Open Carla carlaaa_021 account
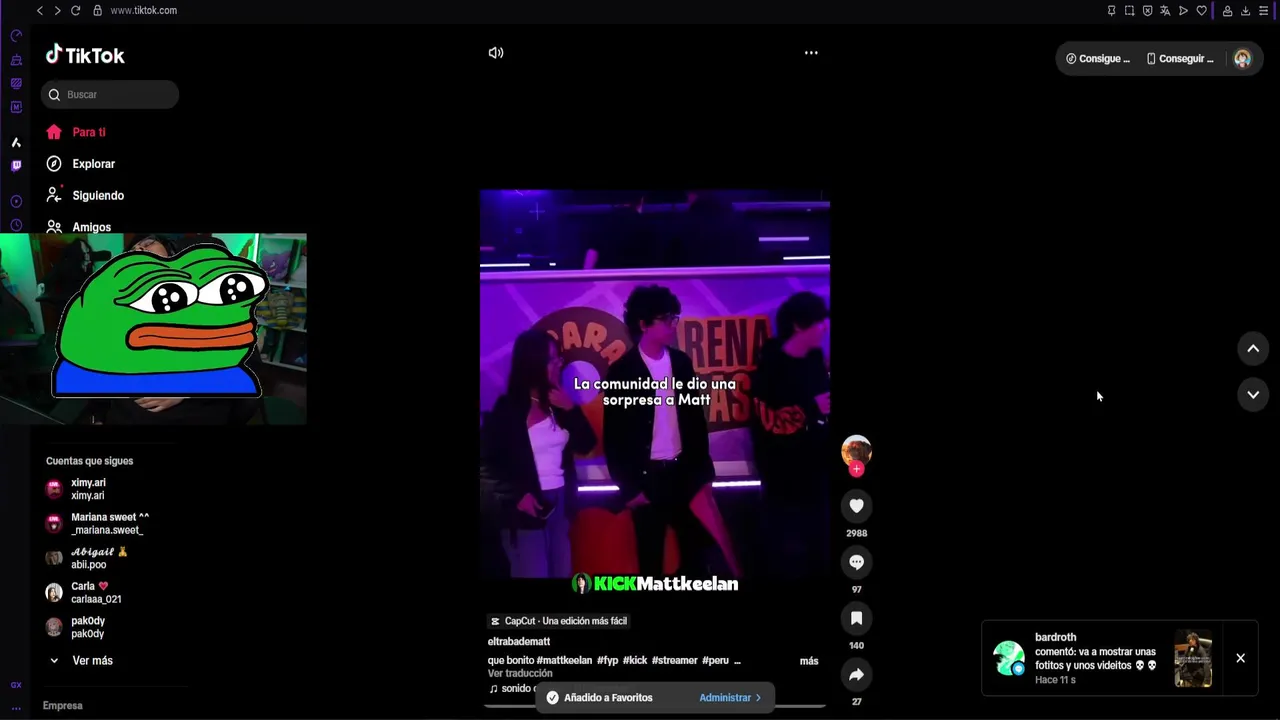 pos(83,593)
